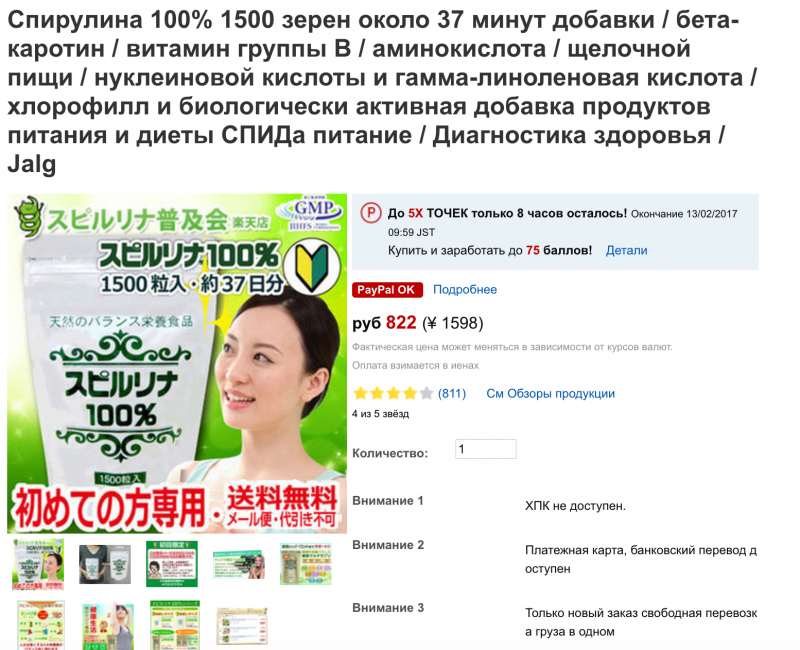800x650 pixels.
Task: Click the (811) review count link
Action: point(452,394)
